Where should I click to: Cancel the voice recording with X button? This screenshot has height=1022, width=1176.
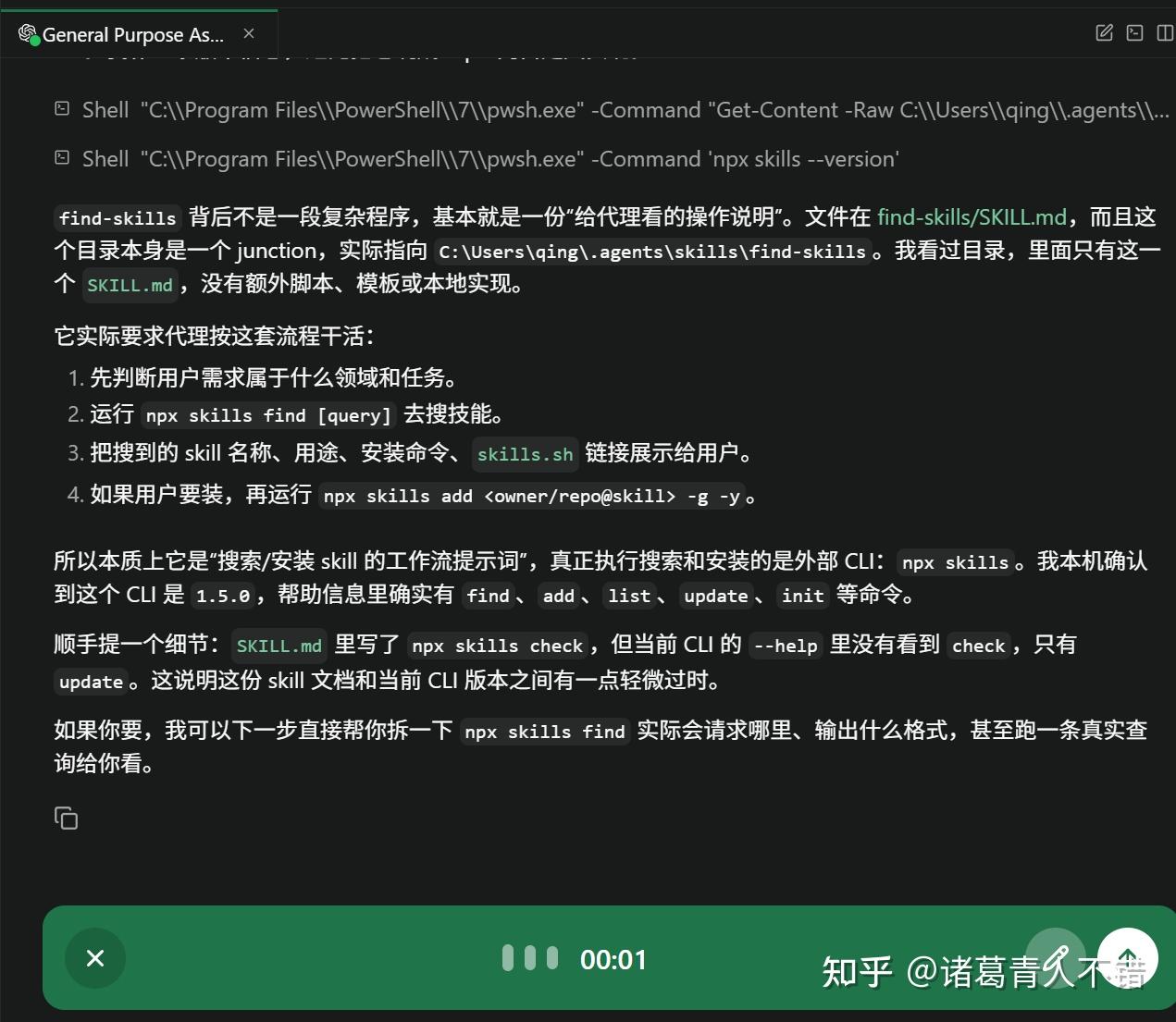pos(95,958)
